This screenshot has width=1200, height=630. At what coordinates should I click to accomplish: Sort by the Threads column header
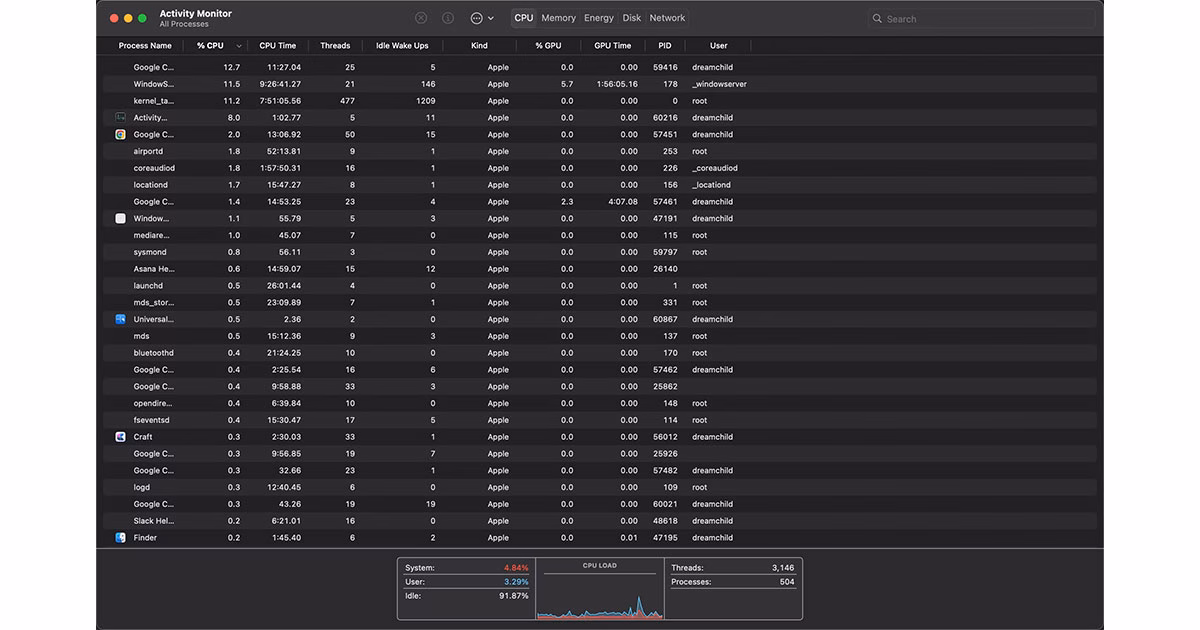pyautogui.click(x=335, y=46)
